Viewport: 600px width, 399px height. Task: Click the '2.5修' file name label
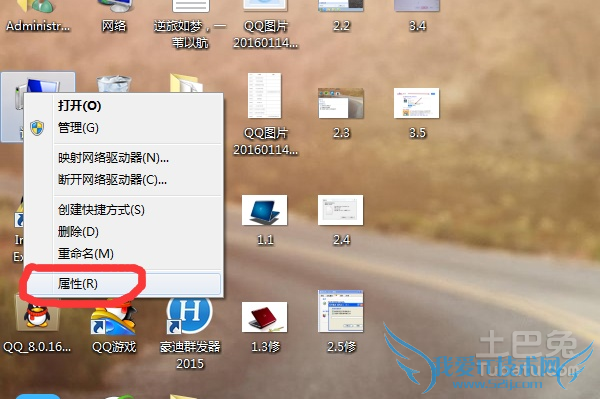341,347
